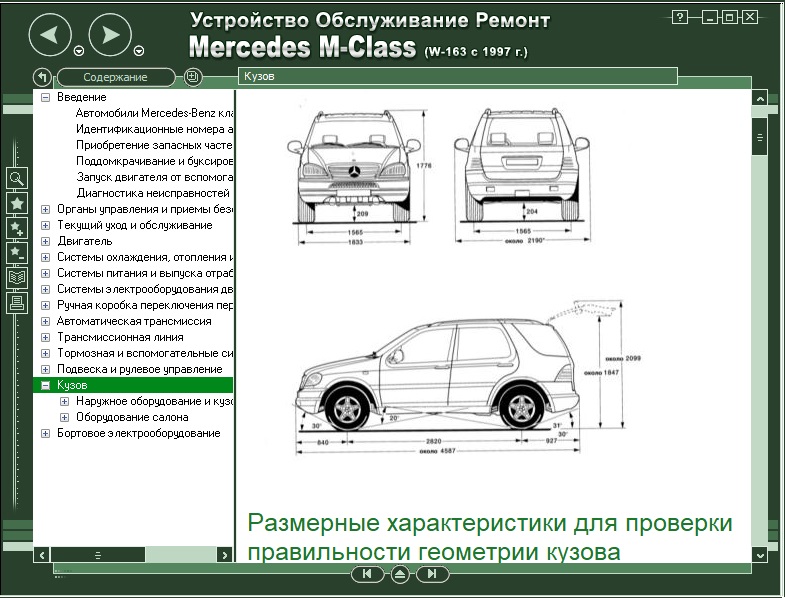Expand Системы охлаждения, отопления section
The width and height of the screenshot is (785, 598).
[45, 257]
